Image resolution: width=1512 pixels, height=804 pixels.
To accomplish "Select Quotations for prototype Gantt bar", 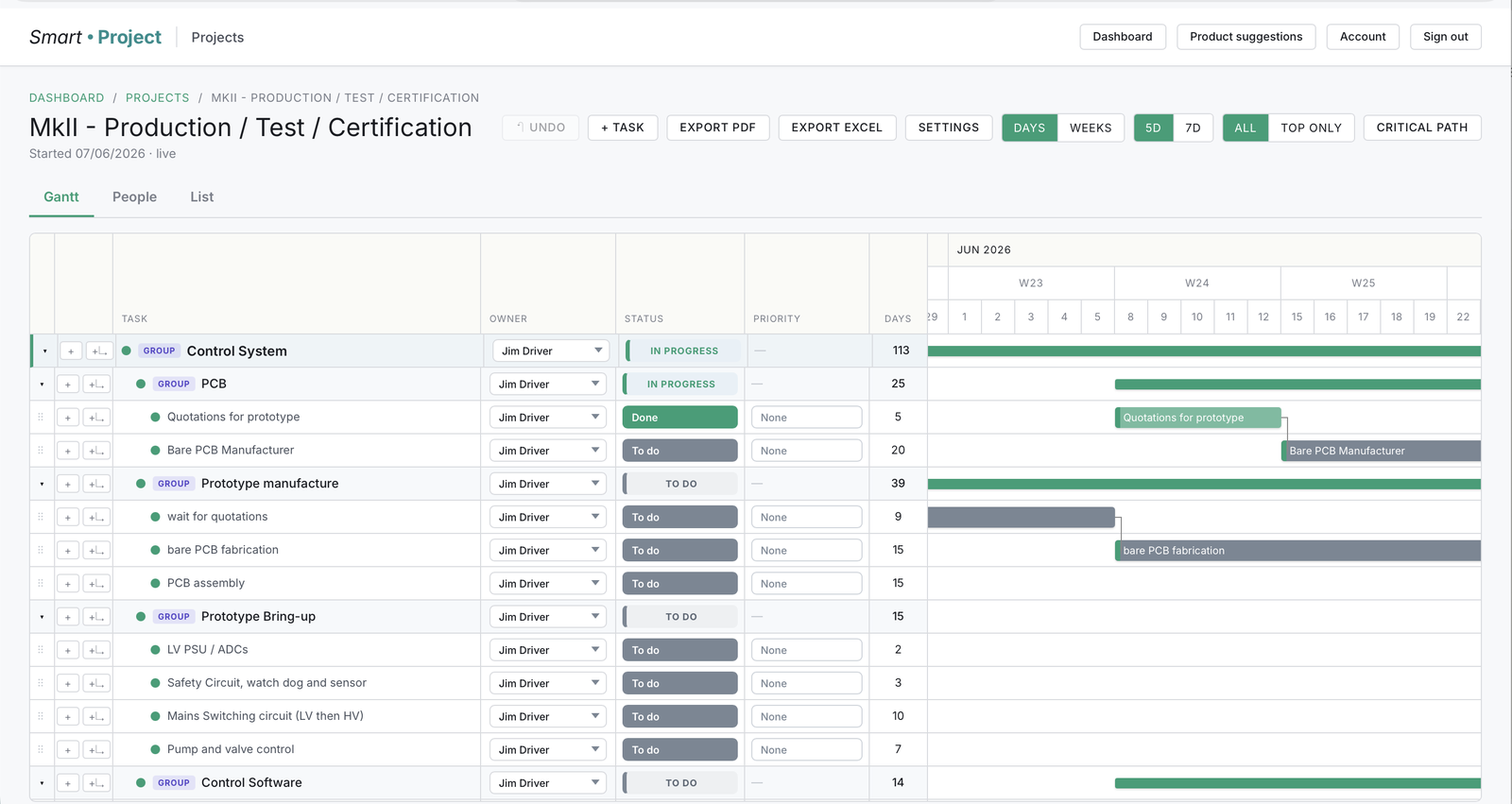I will click(x=1198, y=418).
